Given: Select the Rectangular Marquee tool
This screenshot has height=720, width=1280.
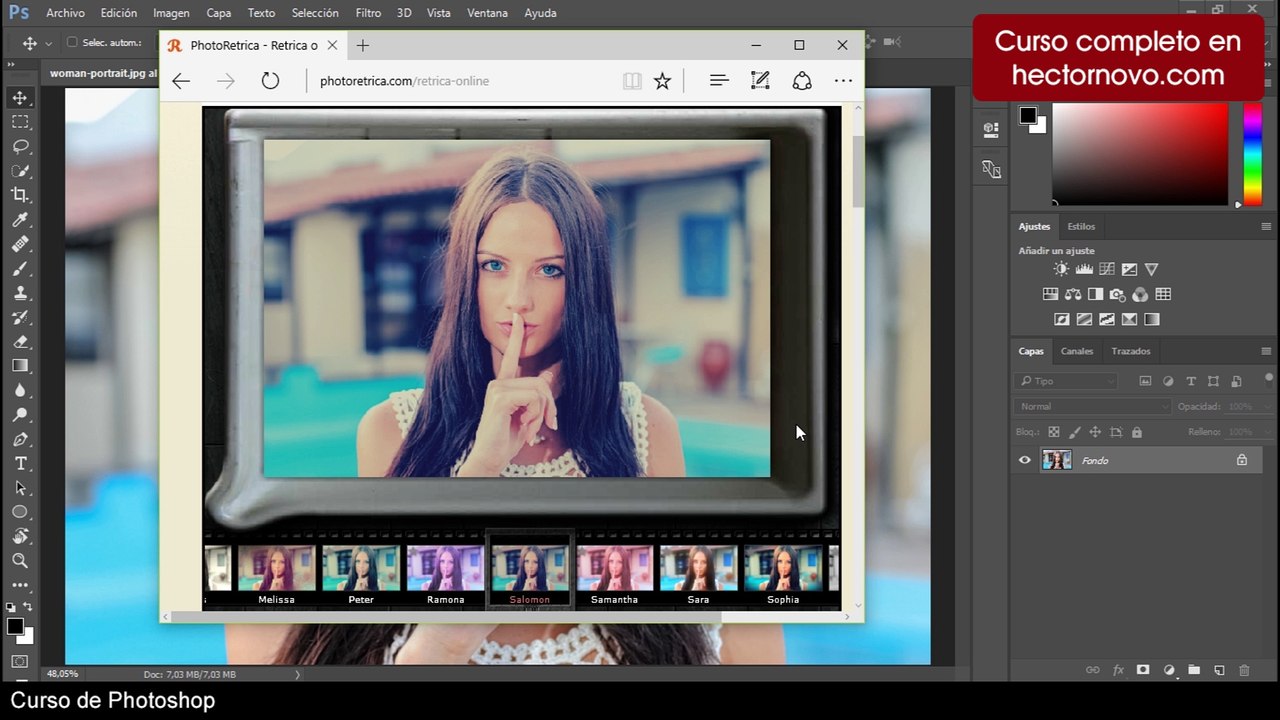Looking at the screenshot, I should coord(20,122).
